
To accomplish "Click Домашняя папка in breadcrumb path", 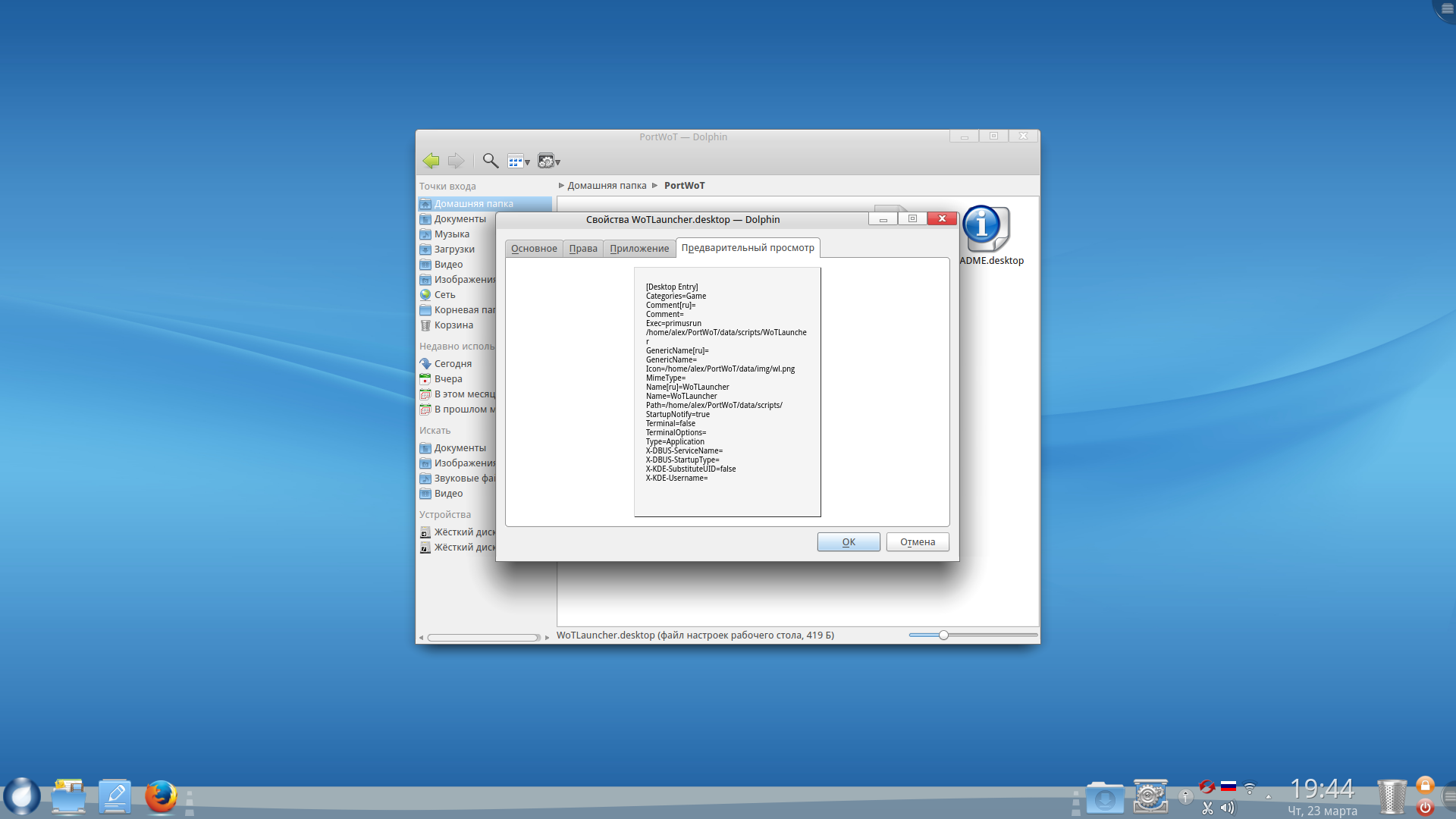I will tap(607, 186).
